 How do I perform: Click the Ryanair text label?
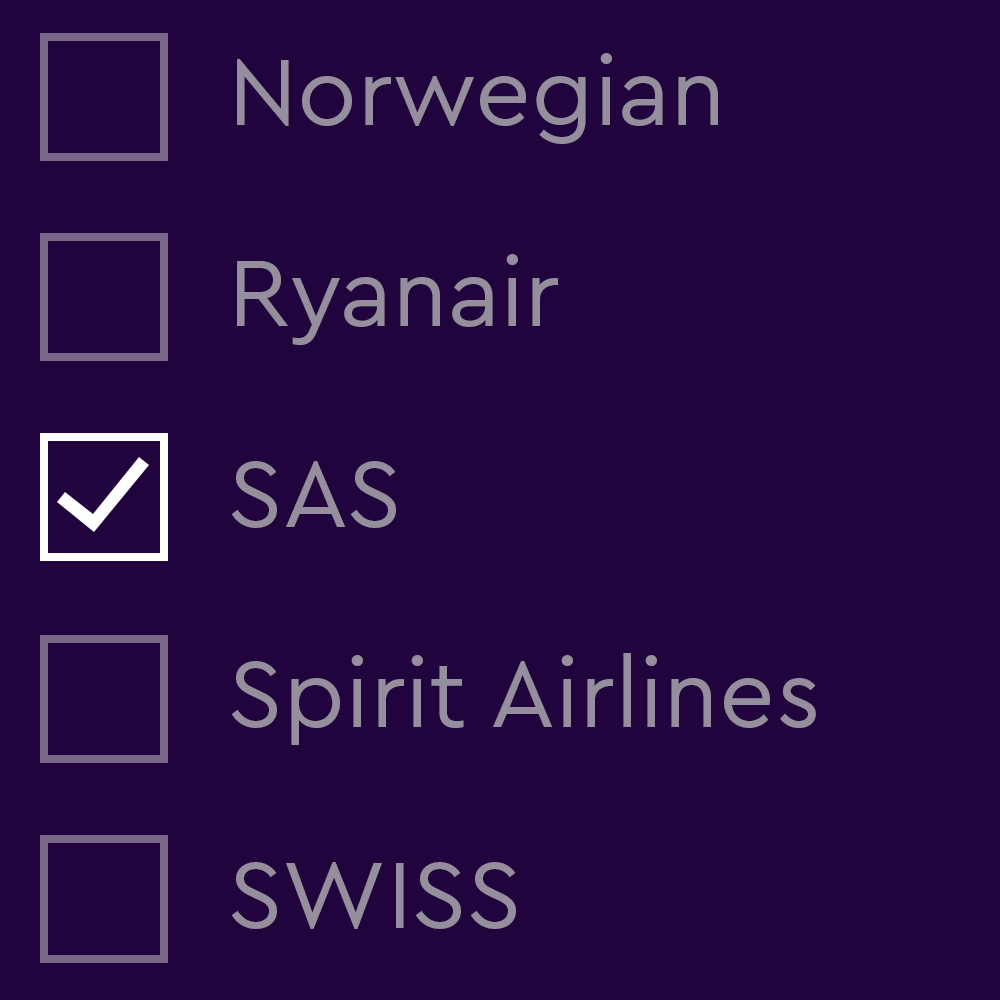pyautogui.click(x=394, y=297)
